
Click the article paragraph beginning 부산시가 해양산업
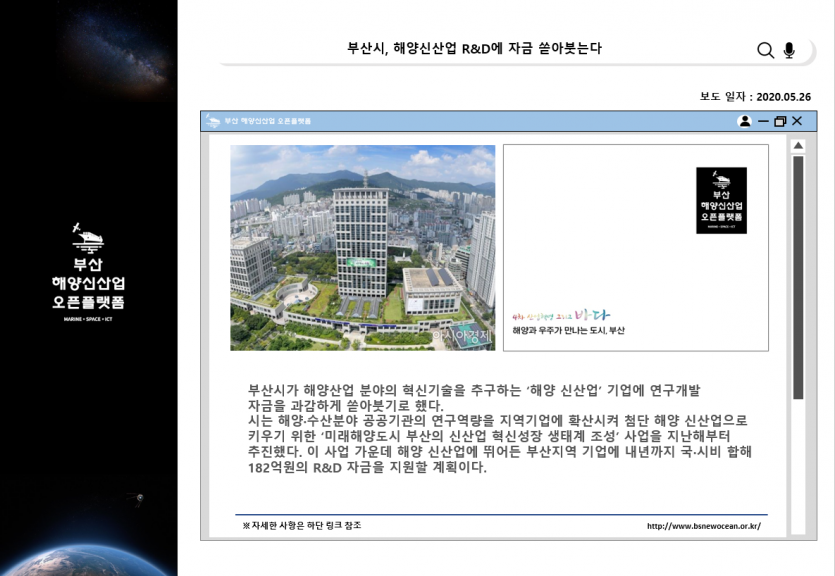click(x=500, y=429)
